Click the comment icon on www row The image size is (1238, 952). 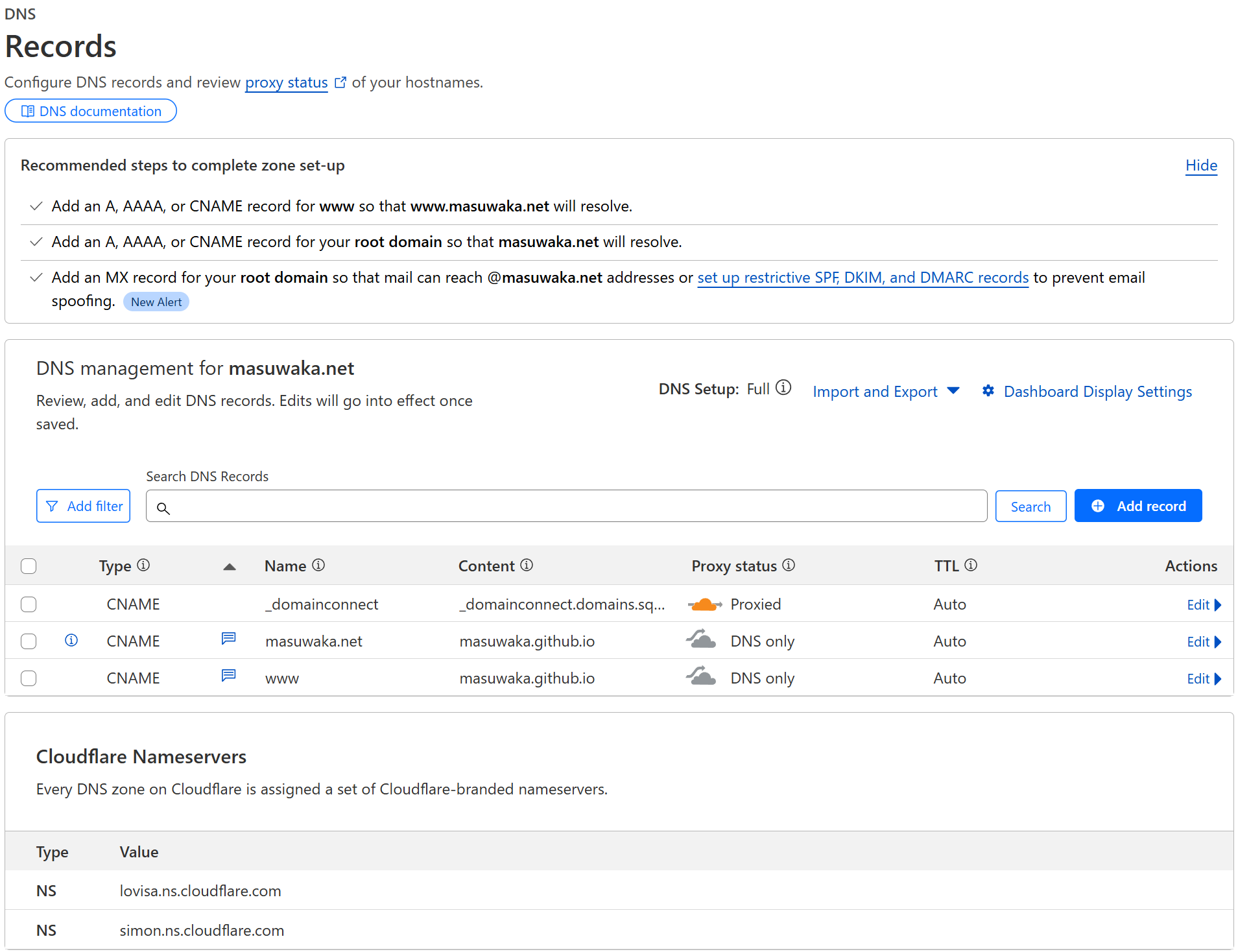pos(228,676)
